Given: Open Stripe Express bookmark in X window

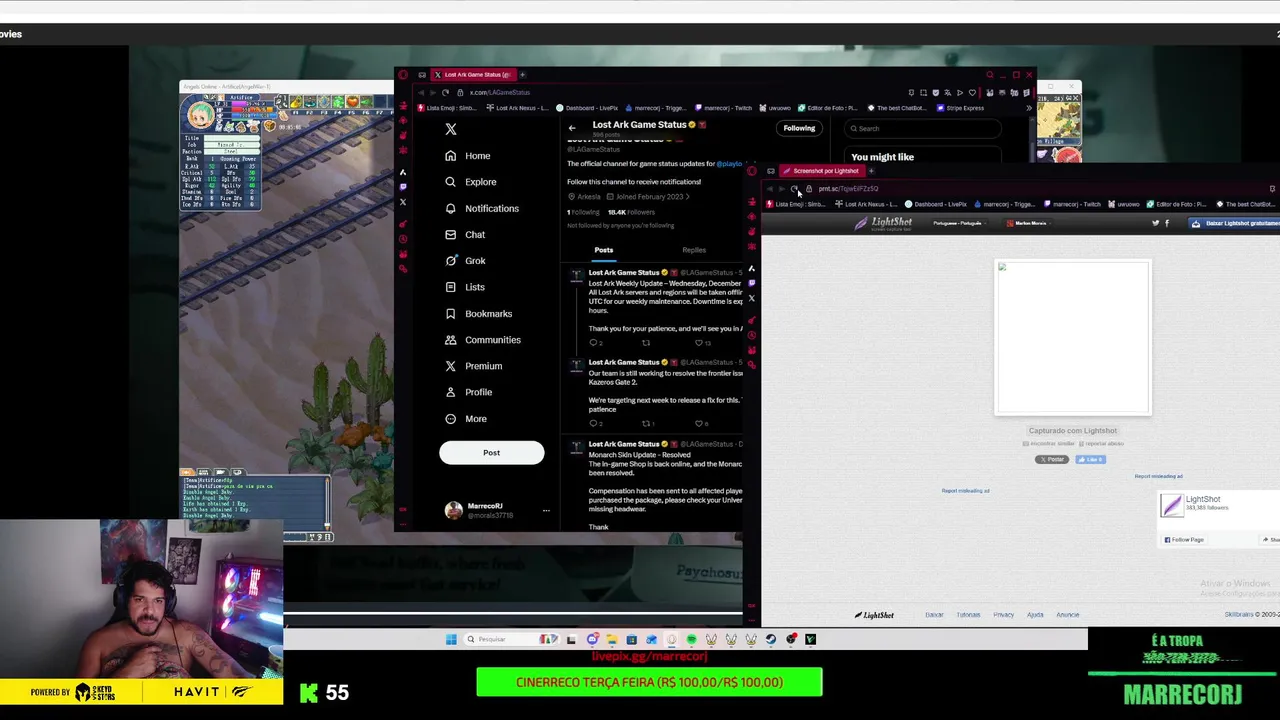Looking at the screenshot, I should [x=959, y=108].
